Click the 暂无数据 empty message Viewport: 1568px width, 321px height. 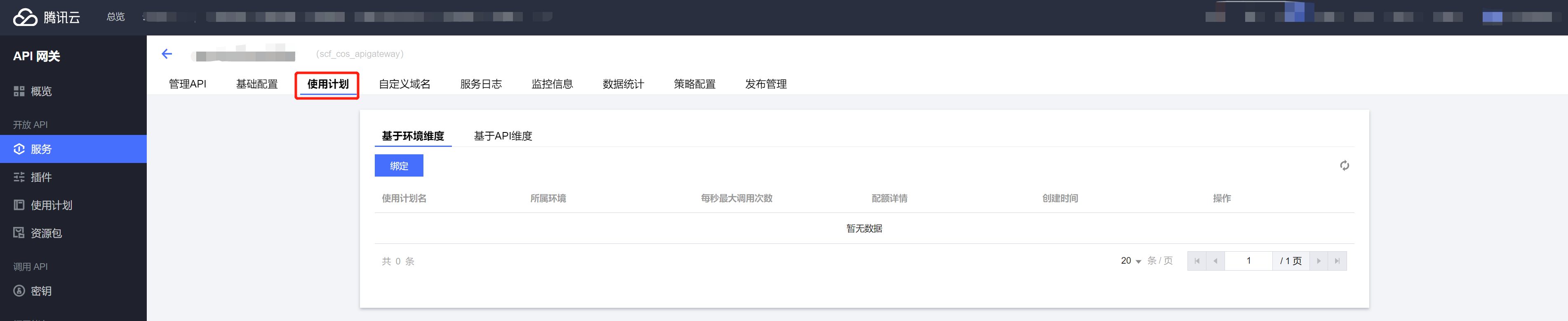click(864, 229)
